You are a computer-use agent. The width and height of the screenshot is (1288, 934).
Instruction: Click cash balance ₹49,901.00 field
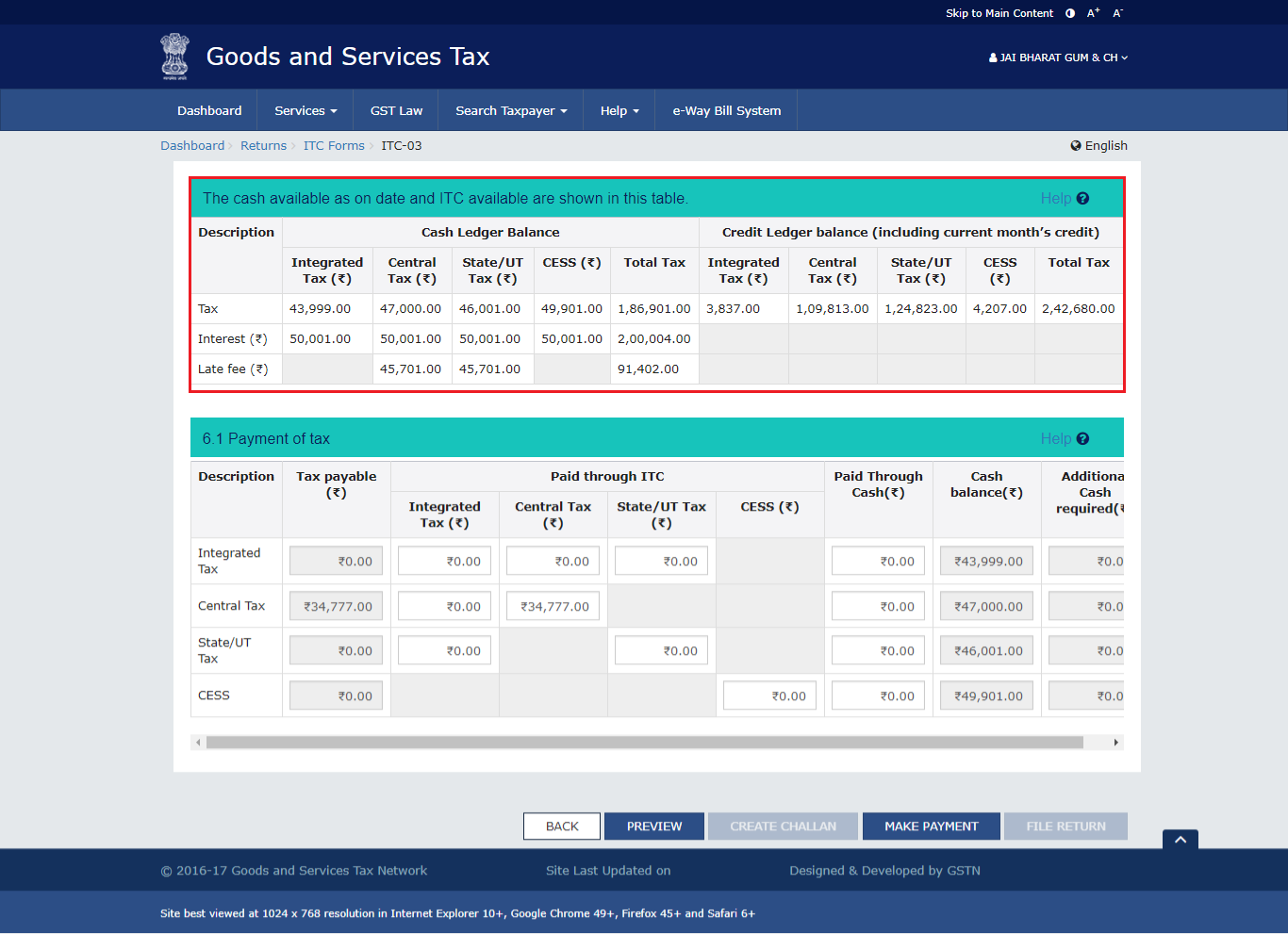point(986,696)
